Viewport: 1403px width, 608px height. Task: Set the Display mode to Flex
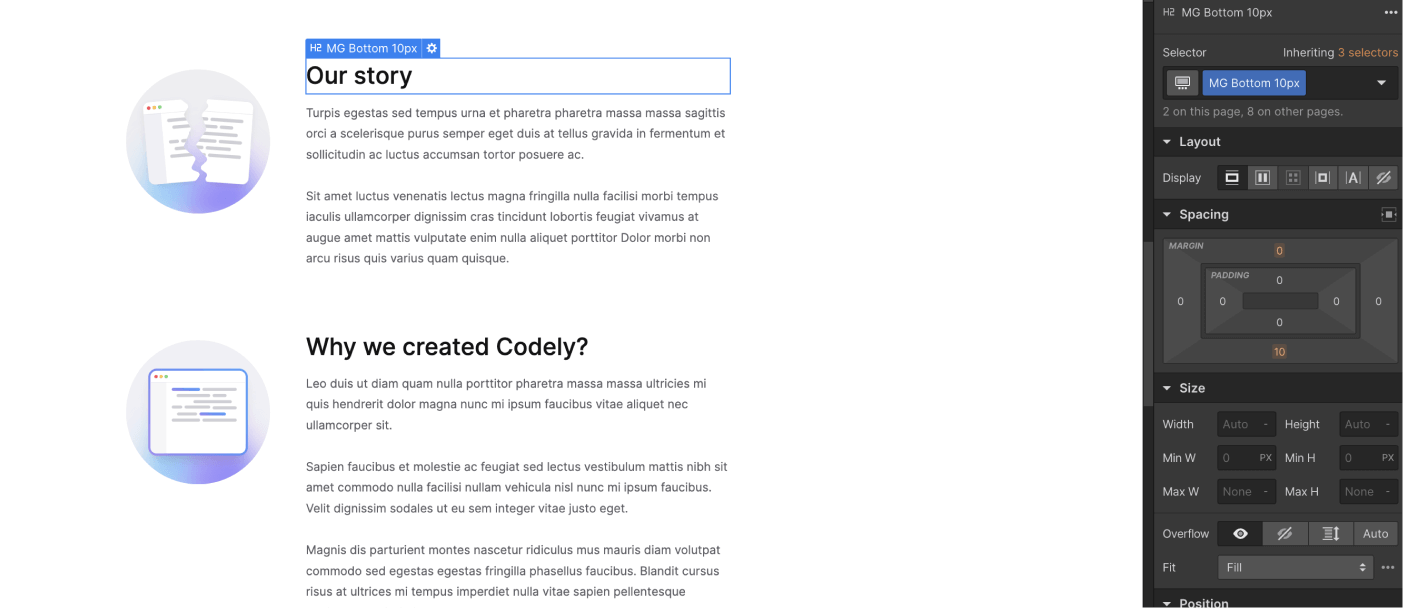click(x=1262, y=177)
